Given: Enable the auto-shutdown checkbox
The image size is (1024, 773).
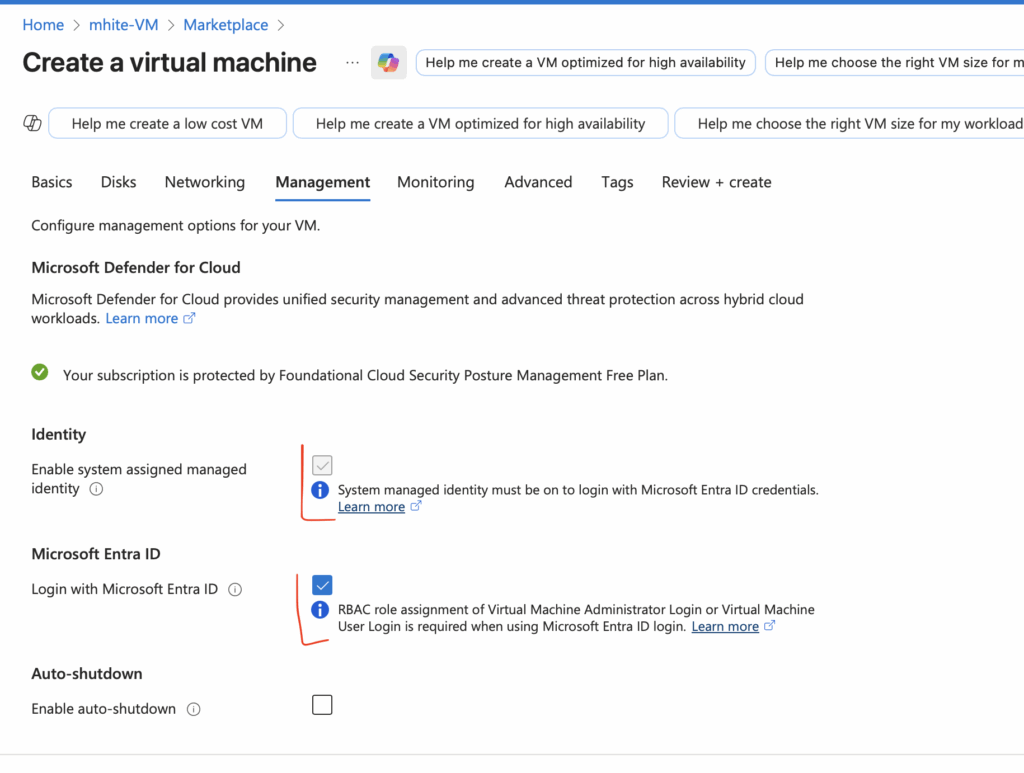Looking at the screenshot, I should click(322, 705).
